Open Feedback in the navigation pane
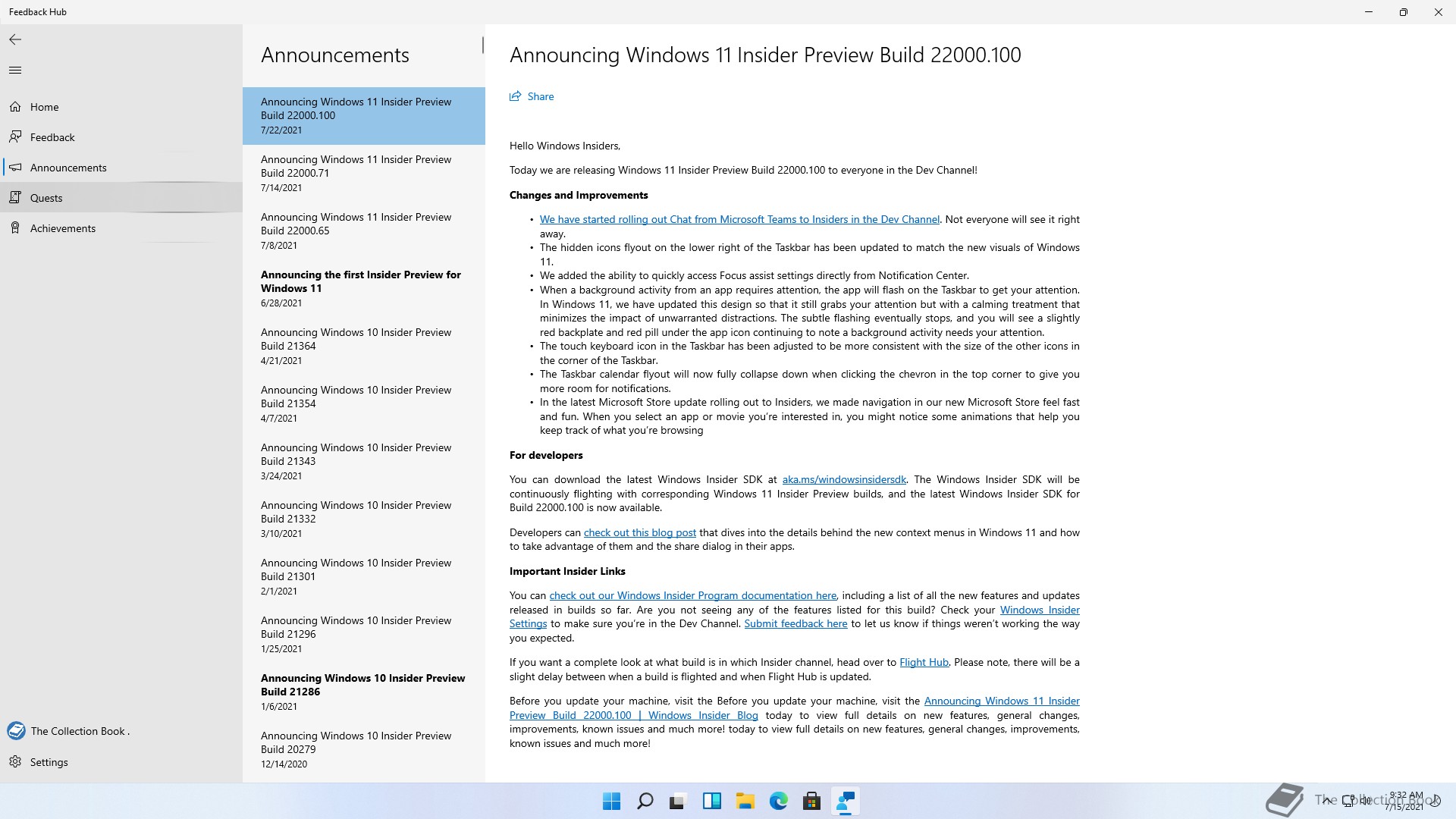Image resolution: width=1456 pixels, height=819 pixels. point(121,137)
